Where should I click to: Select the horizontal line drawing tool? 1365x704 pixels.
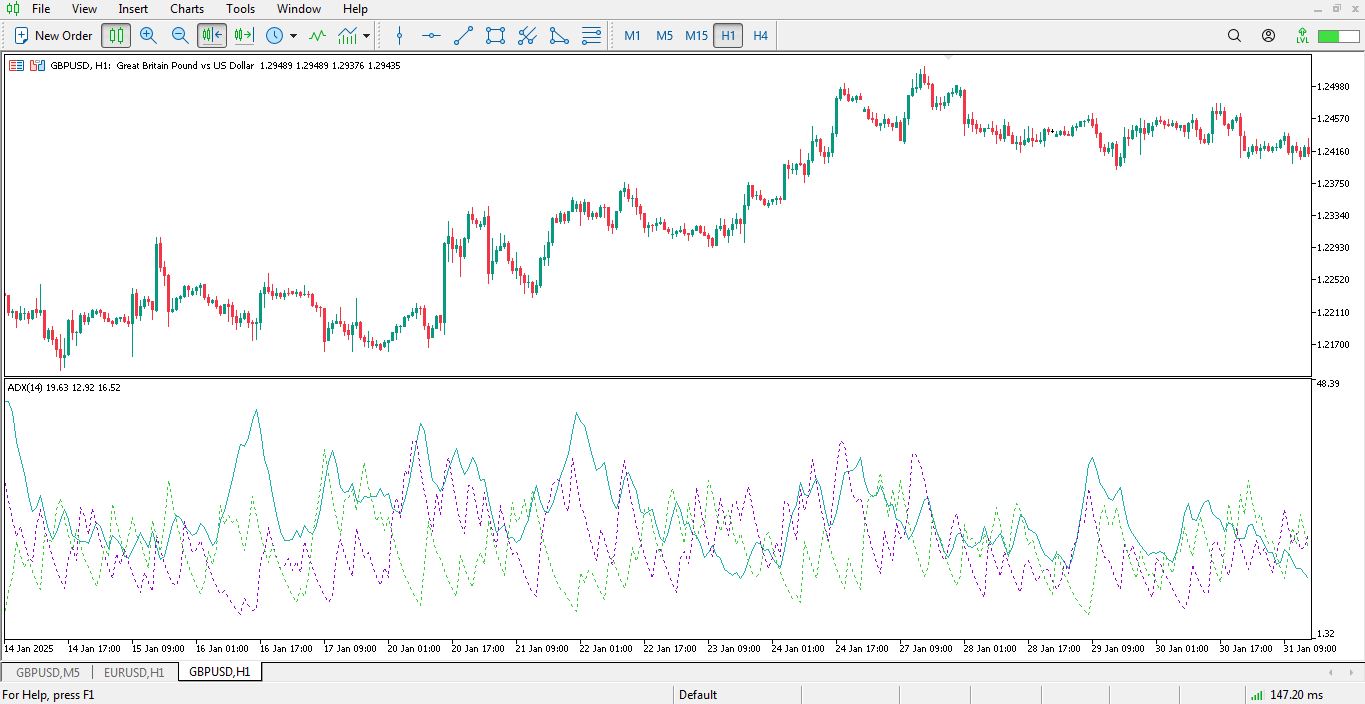431,35
